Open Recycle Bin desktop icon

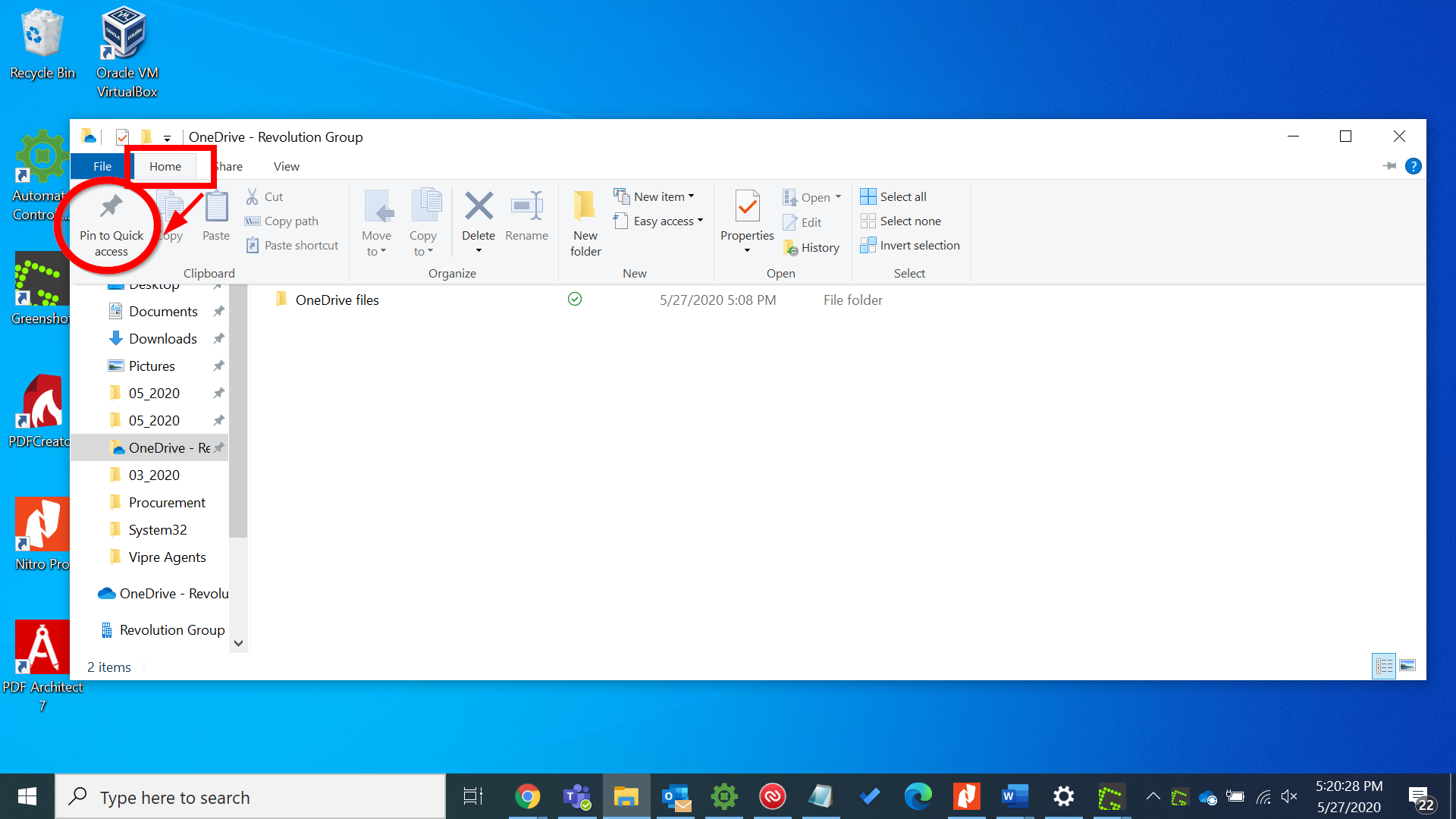pos(42,44)
